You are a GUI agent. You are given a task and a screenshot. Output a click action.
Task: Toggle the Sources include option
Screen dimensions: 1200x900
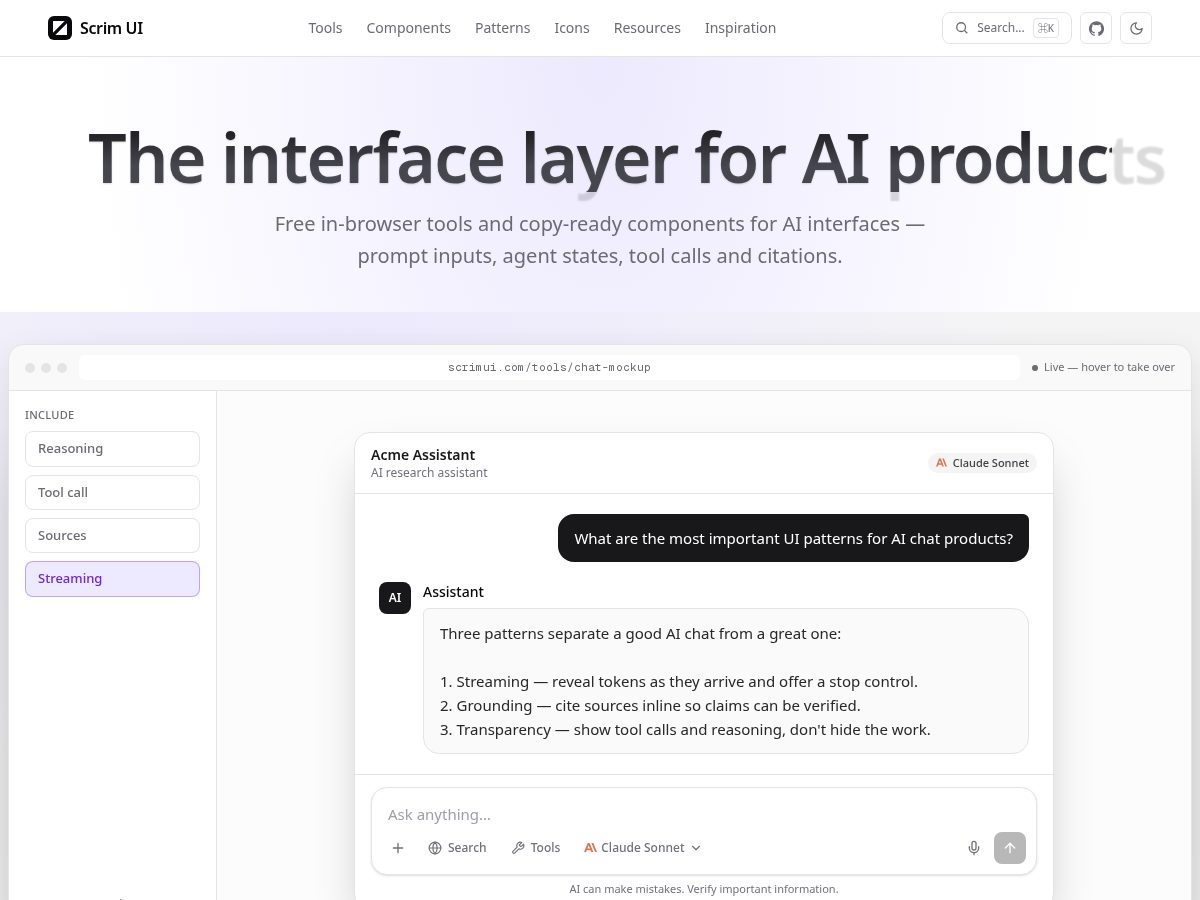point(112,535)
